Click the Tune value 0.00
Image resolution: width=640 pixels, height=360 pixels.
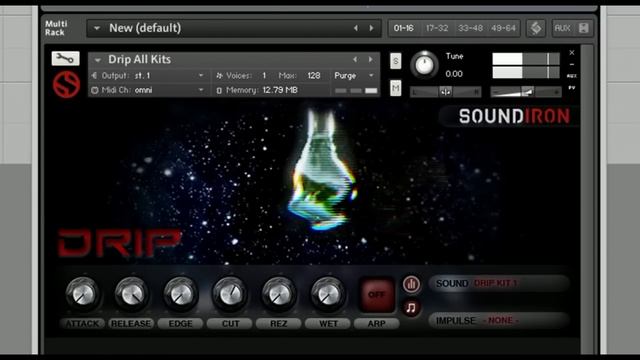click(x=454, y=74)
